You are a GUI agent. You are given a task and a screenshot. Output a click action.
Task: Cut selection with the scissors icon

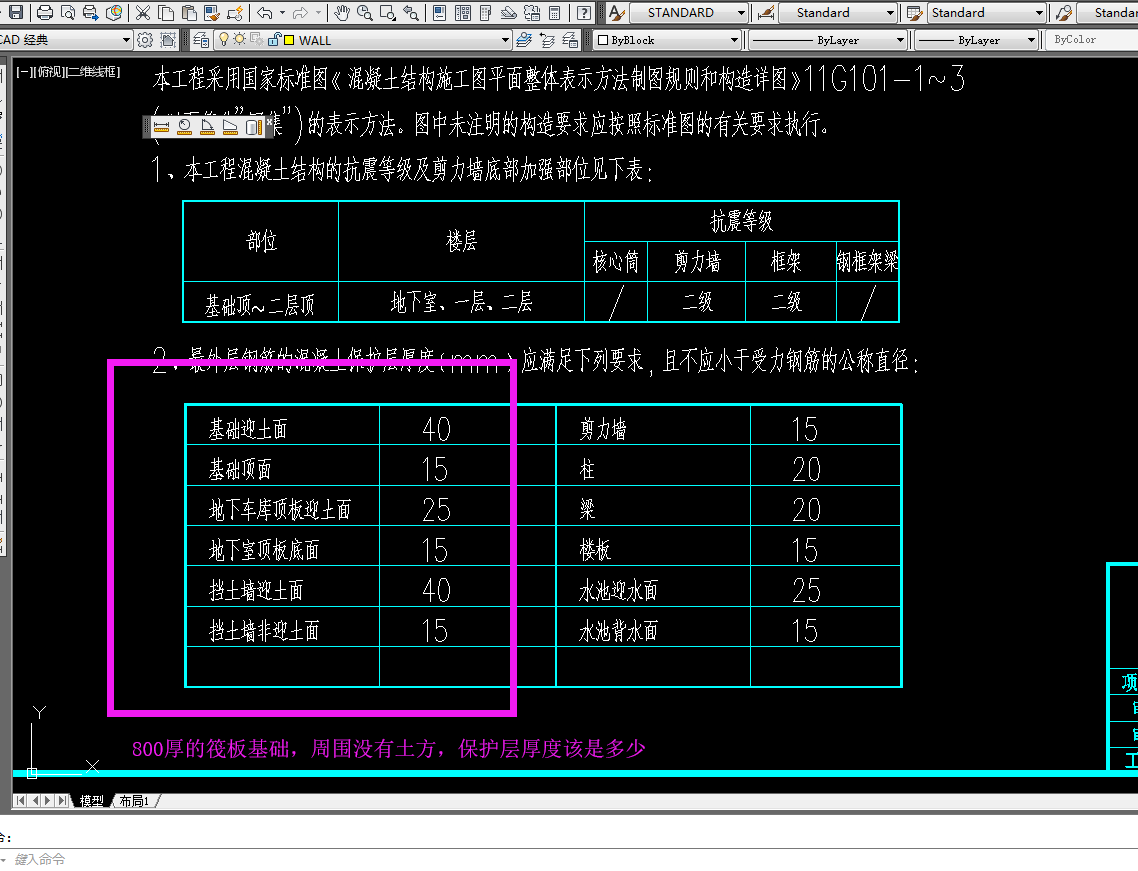click(x=143, y=12)
